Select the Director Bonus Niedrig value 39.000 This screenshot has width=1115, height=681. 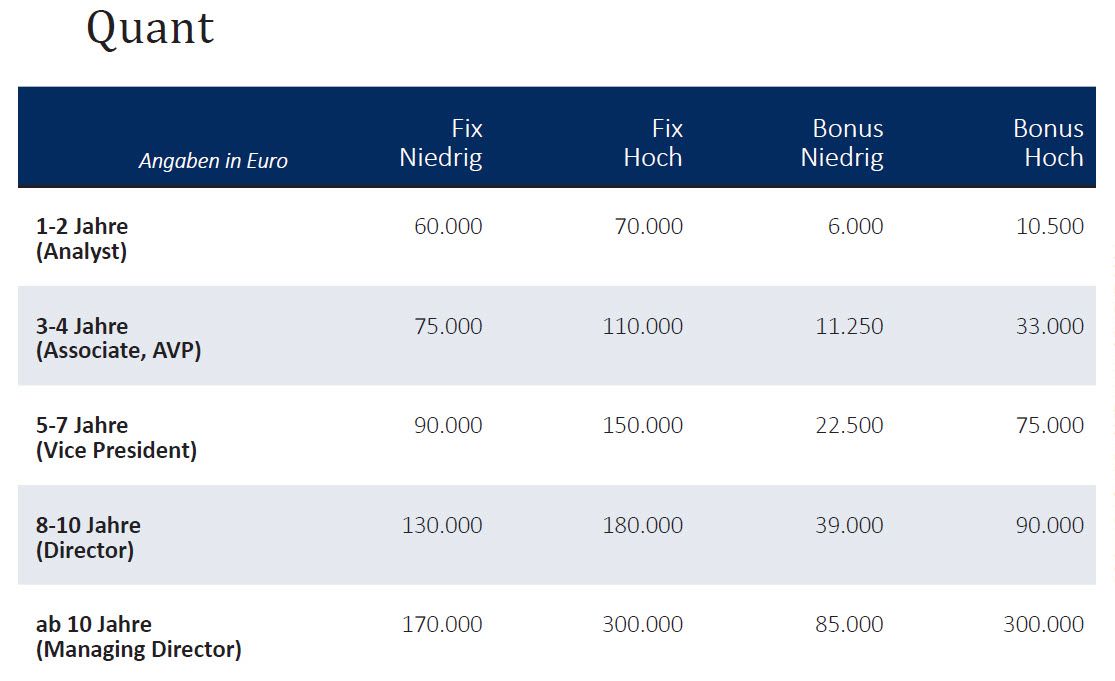[x=849, y=525]
